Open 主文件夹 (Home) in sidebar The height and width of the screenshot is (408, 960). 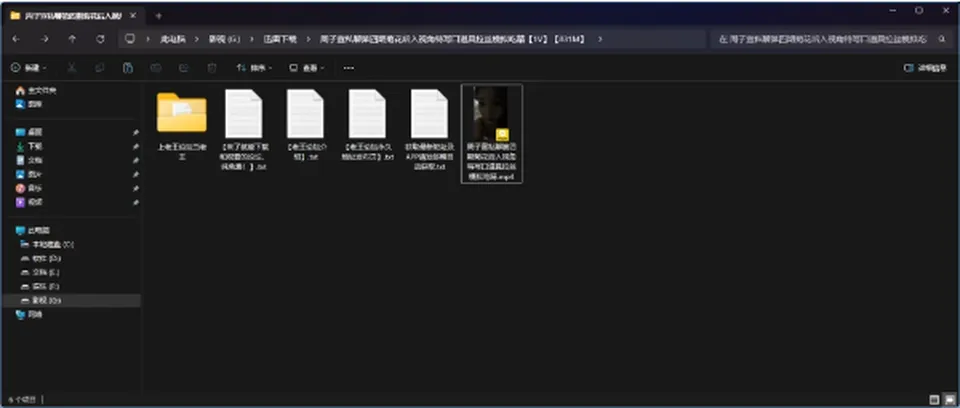pyautogui.click(x=36, y=90)
